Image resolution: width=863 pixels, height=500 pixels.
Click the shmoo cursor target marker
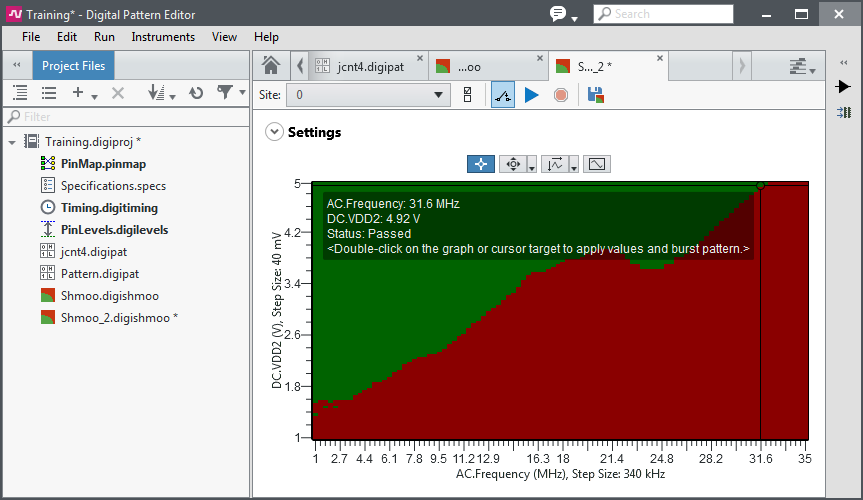coord(760,186)
